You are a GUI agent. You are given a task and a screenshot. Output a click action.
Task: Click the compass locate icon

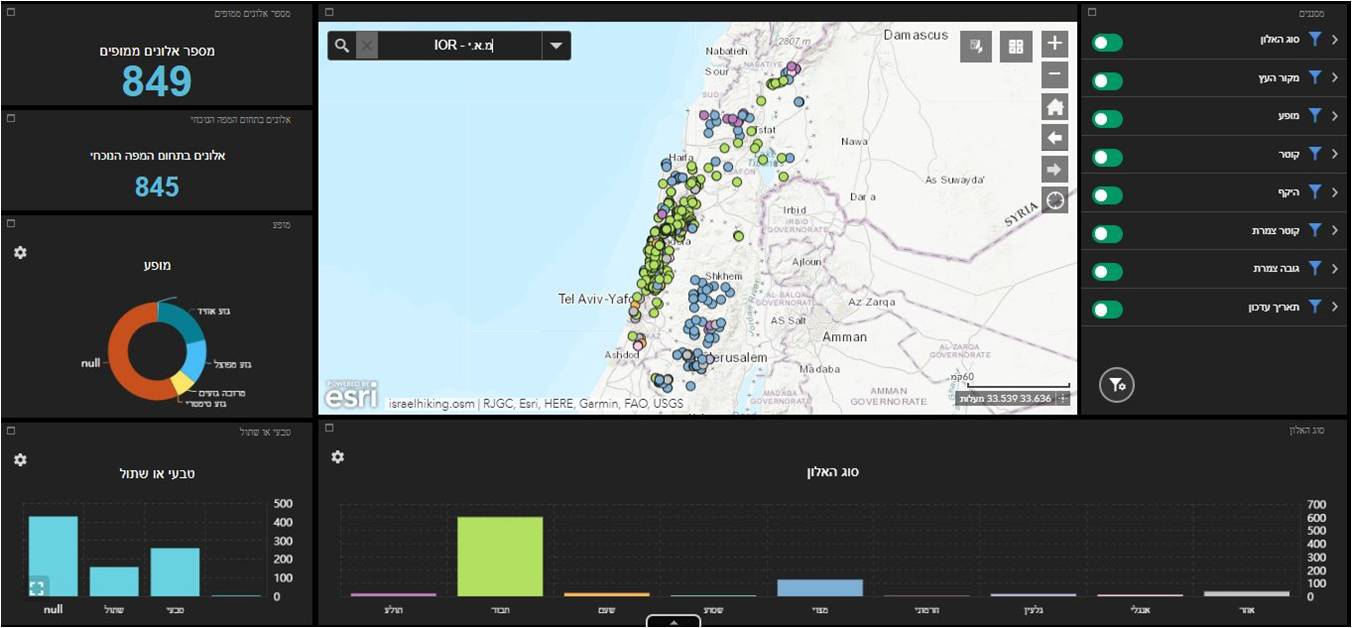(1055, 200)
